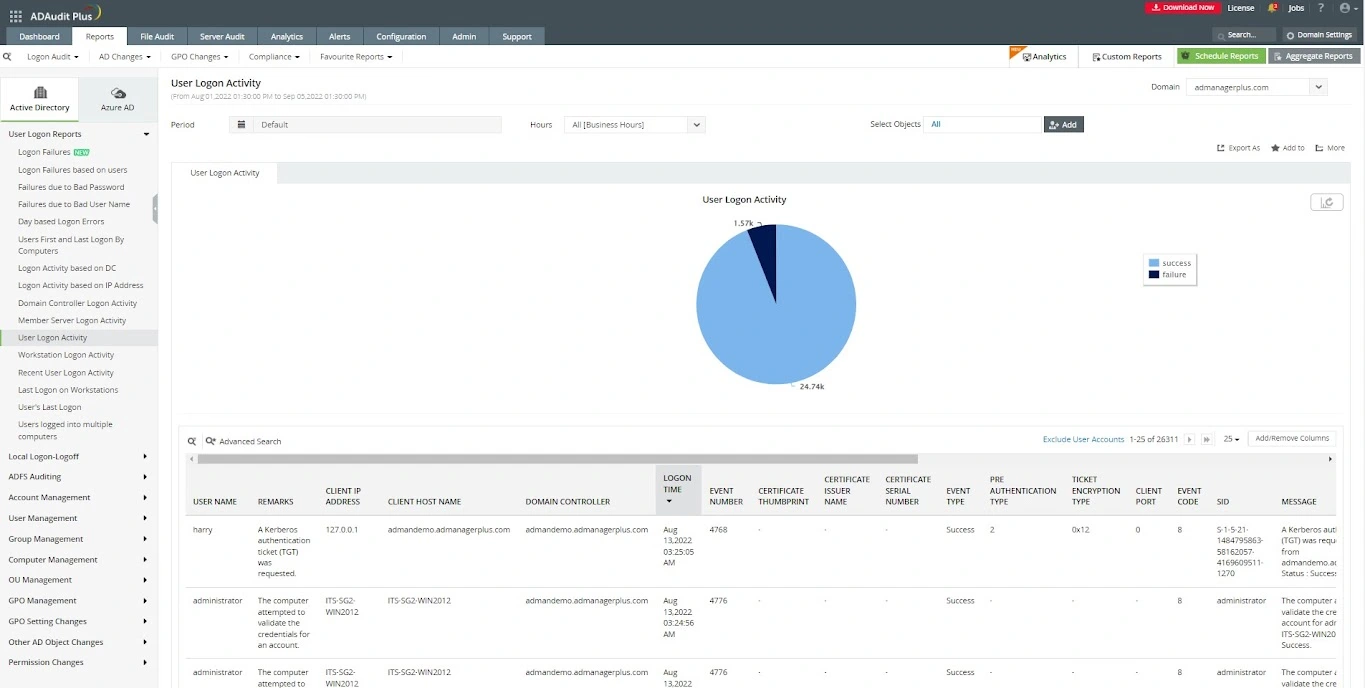The image size is (1365, 688).
Task: Open the user account profile icon
Action: 1345,8
